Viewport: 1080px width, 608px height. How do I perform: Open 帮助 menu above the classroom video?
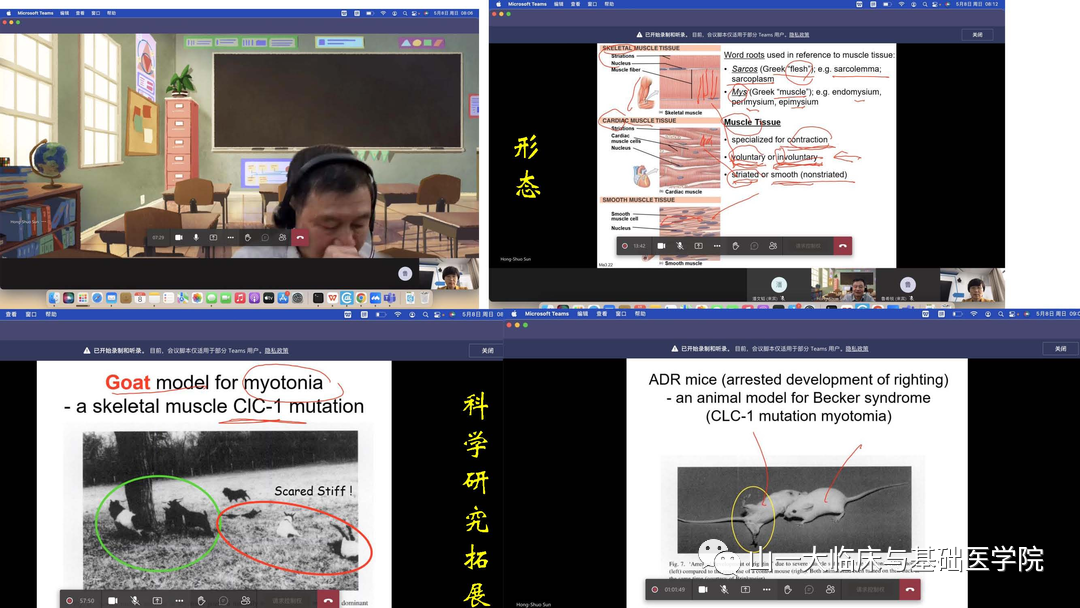click(111, 13)
